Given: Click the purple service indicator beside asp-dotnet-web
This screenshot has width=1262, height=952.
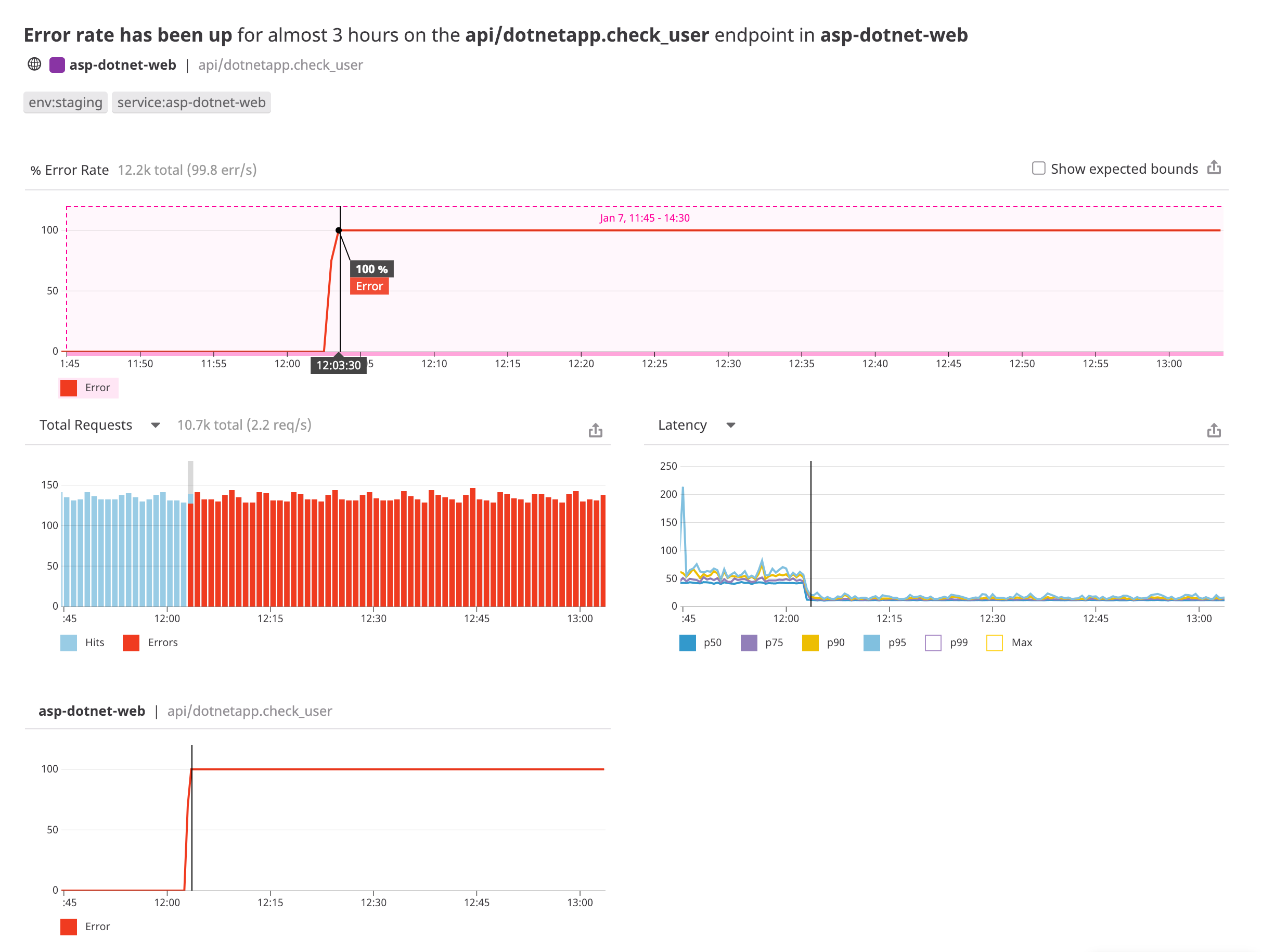Looking at the screenshot, I should click(x=57, y=65).
